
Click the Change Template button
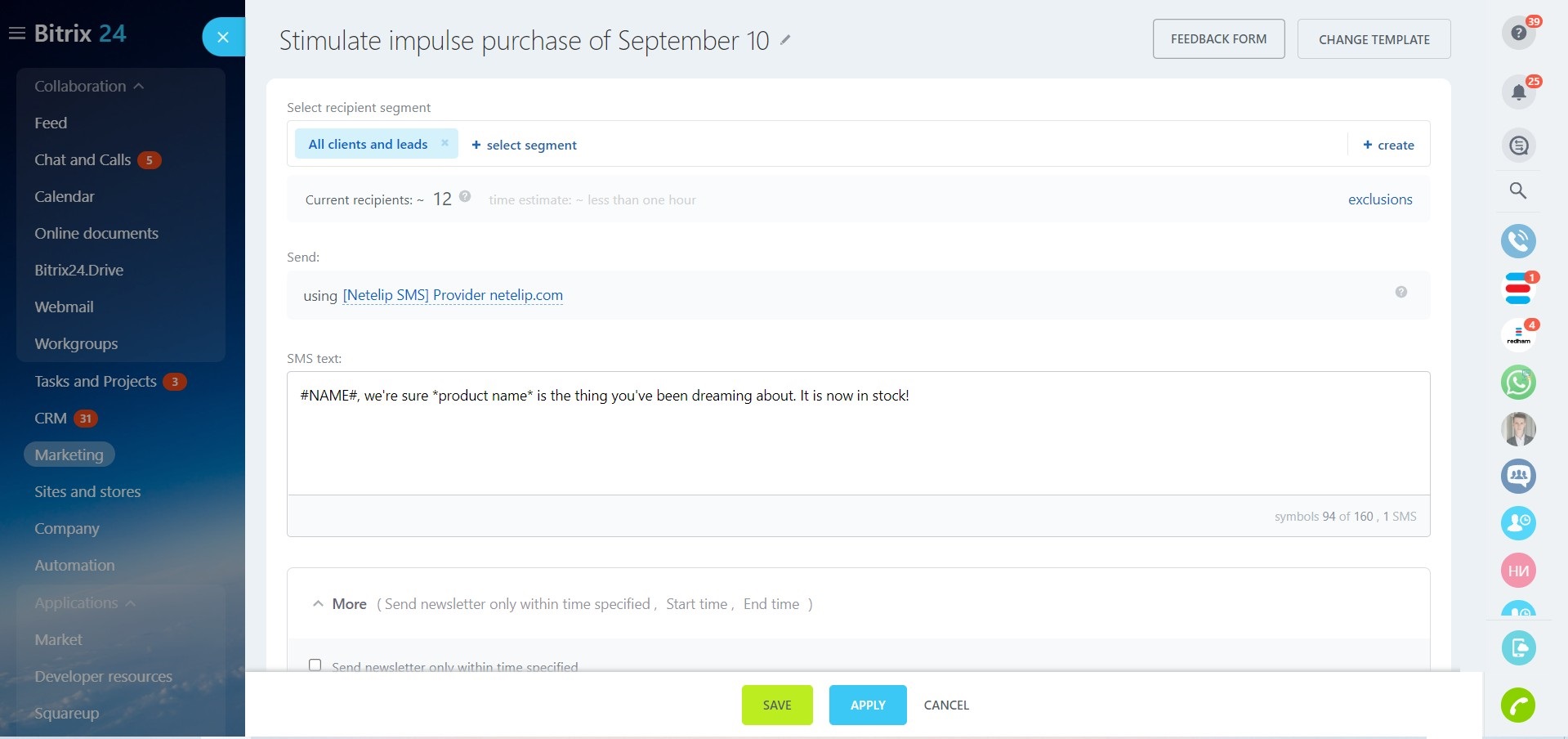1374,39
